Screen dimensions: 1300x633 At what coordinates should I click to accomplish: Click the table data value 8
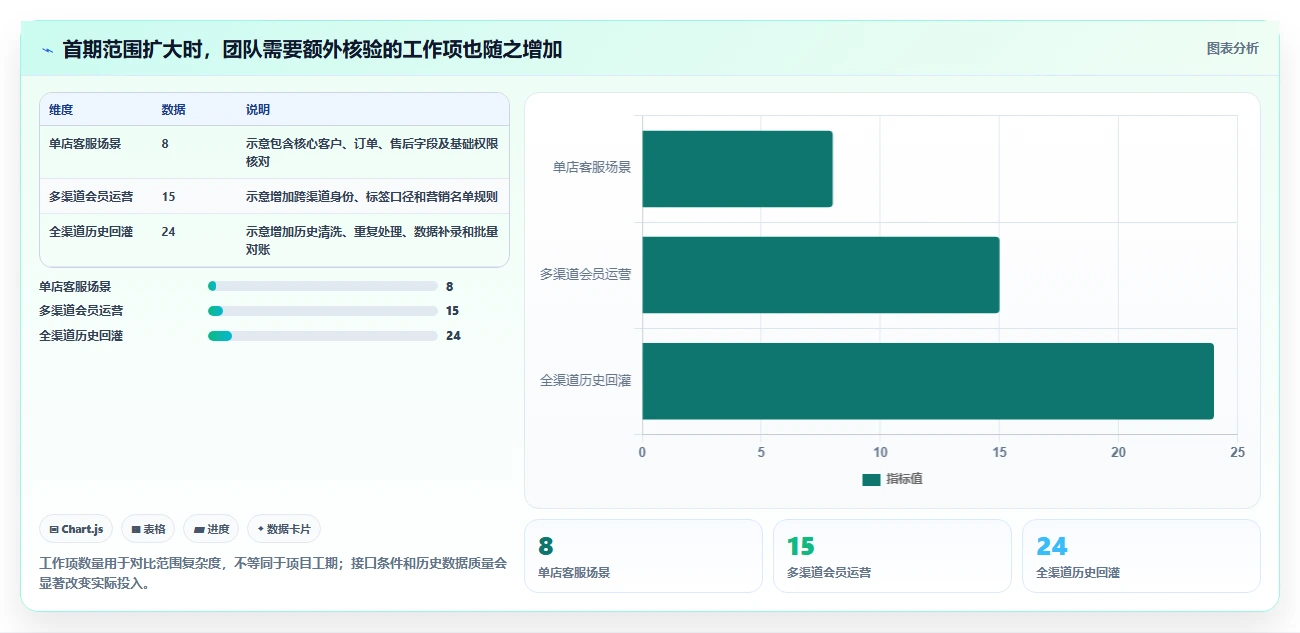click(165, 144)
